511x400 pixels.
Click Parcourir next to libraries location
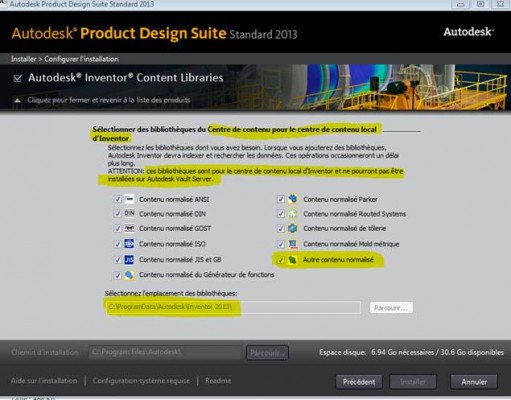(391, 308)
